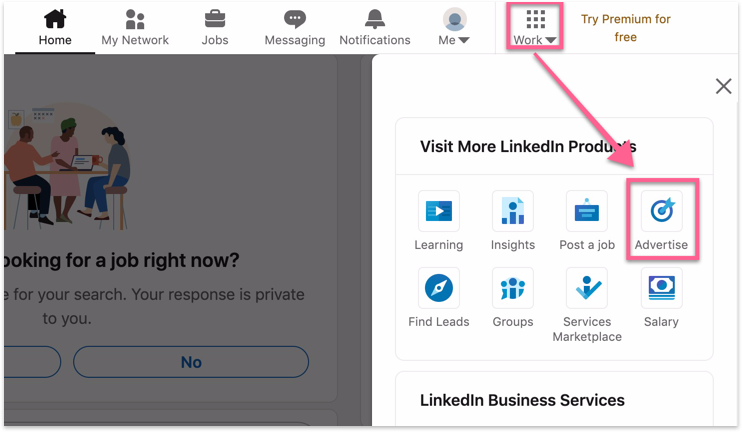
Task: Open the Insights product icon
Action: (513, 211)
